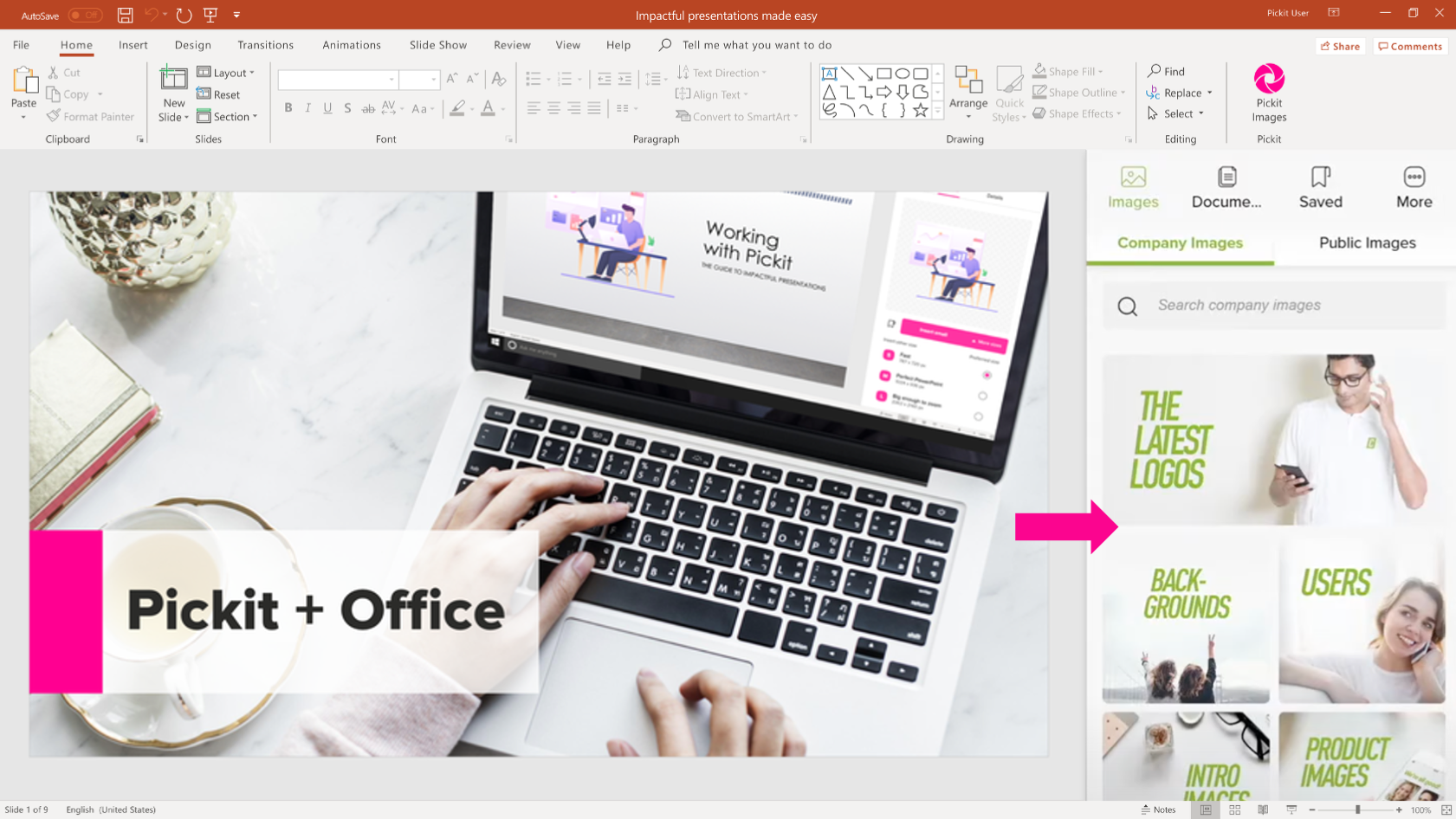Image resolution: width=1456 pixels, height=819 pixels.
Task: Toggle Italic formatting
Action: [307, 108]
